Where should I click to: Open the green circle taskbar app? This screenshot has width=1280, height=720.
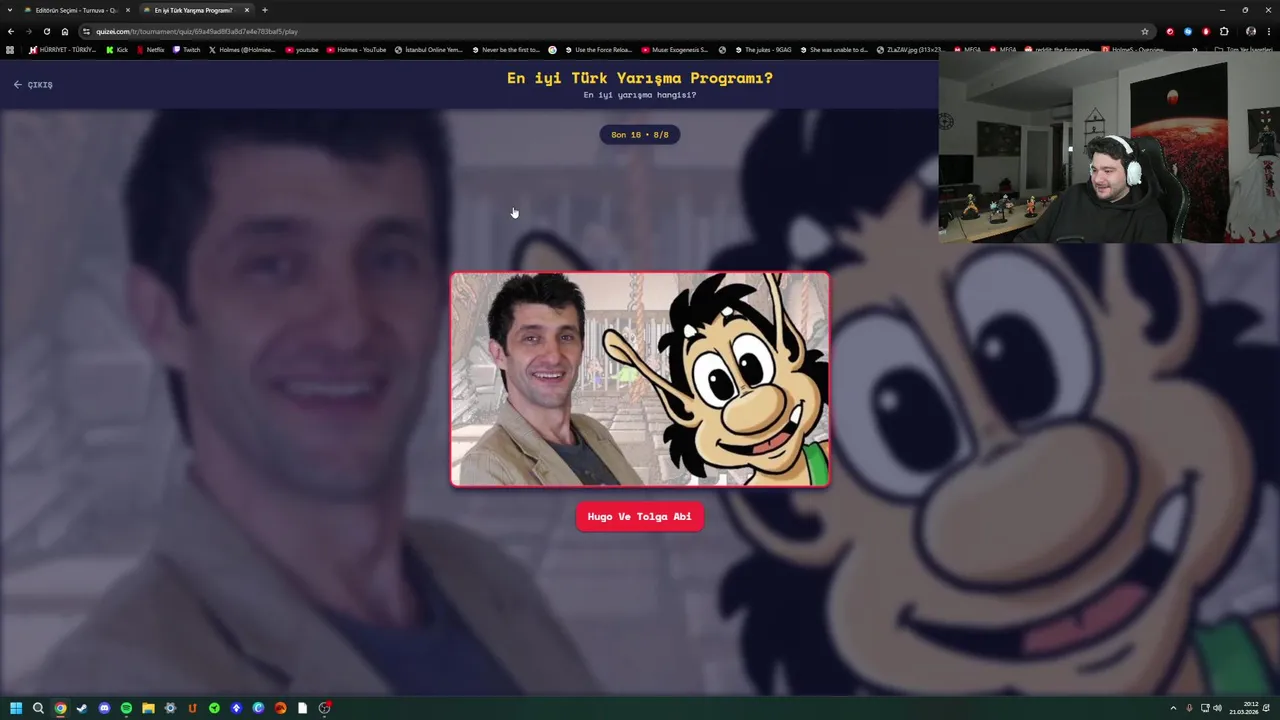[x=214, y=708]
